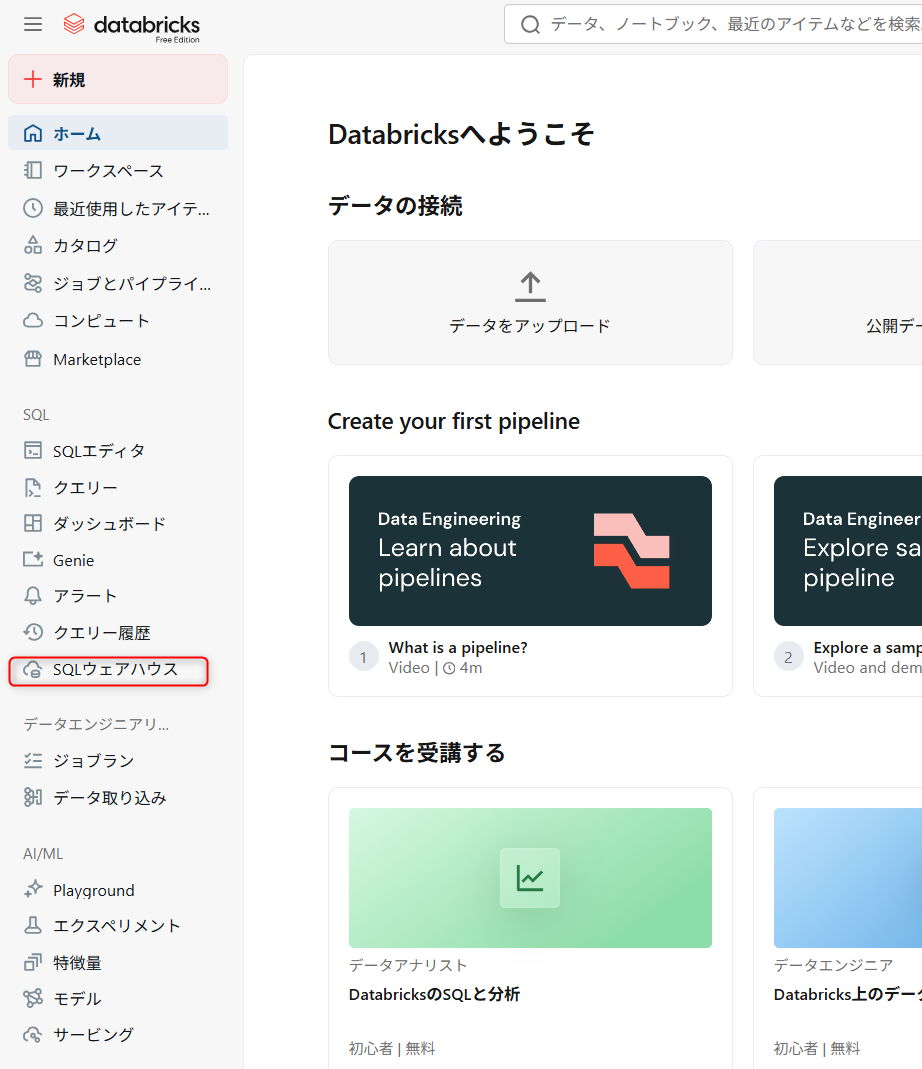
Task: Open クエリー履歴 in the sidebar
Action: click(101, 633)
